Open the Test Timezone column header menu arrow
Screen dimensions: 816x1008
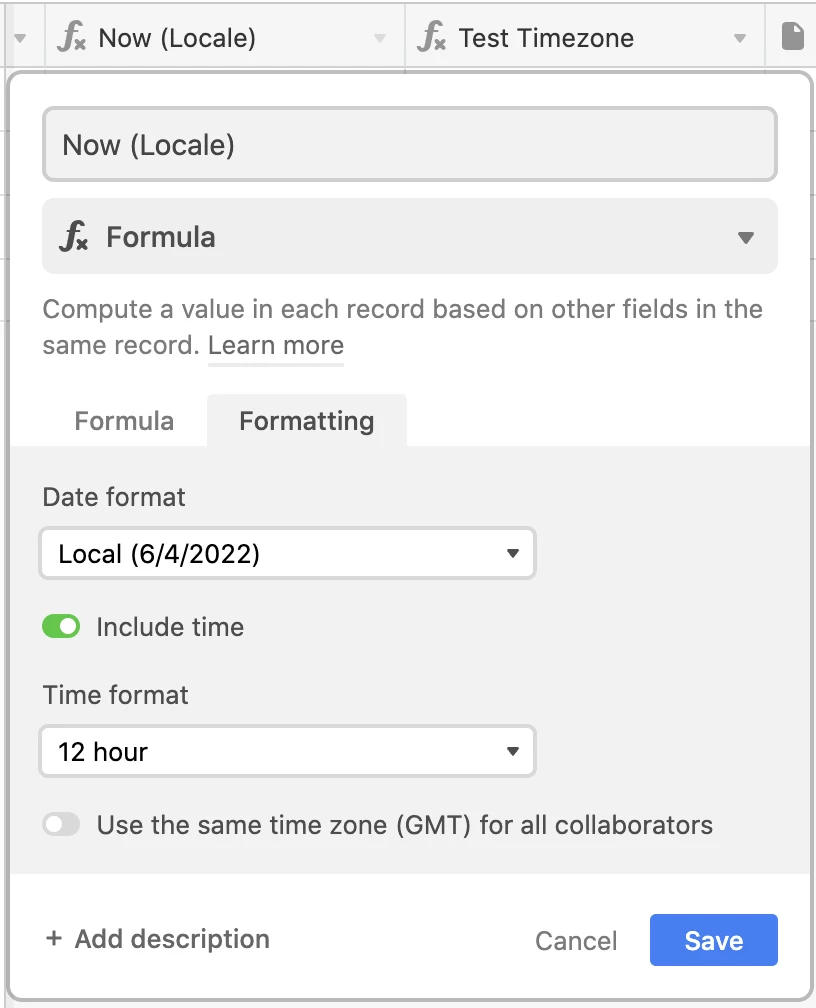tap(740, 38)
